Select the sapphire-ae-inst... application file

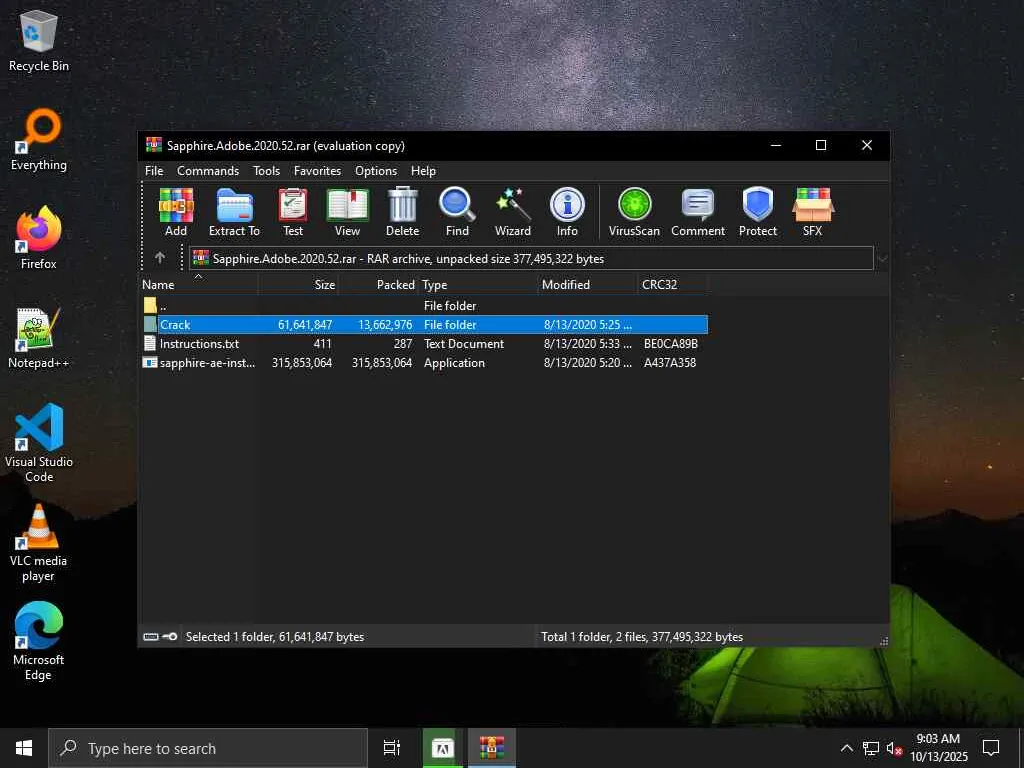[x=424, y=362]
